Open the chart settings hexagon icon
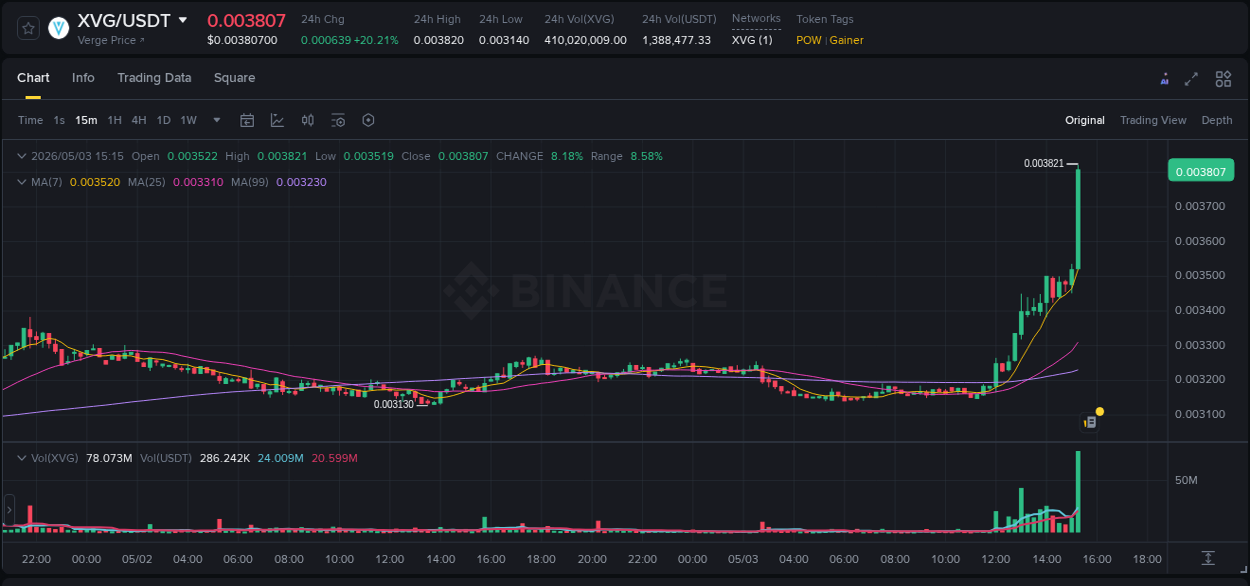 click(368, 120)
